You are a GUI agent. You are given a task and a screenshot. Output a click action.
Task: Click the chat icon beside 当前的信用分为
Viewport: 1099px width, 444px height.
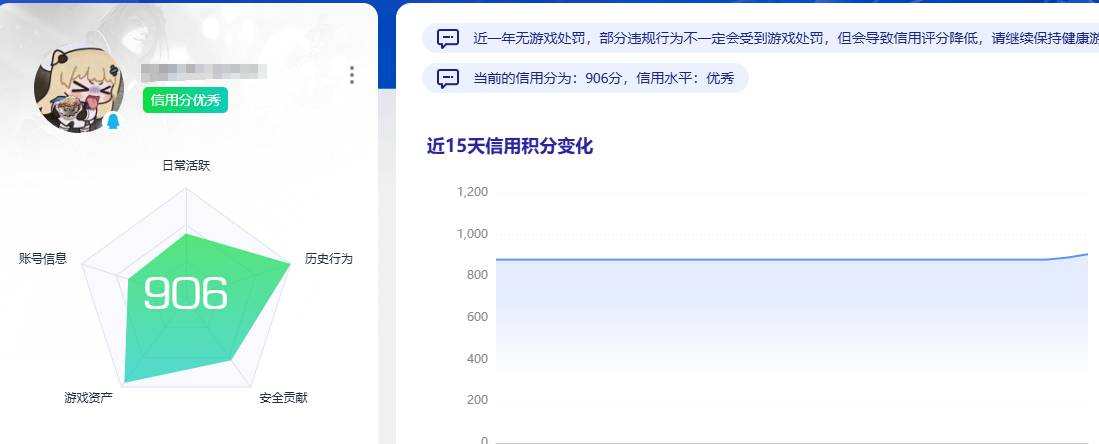448,78
